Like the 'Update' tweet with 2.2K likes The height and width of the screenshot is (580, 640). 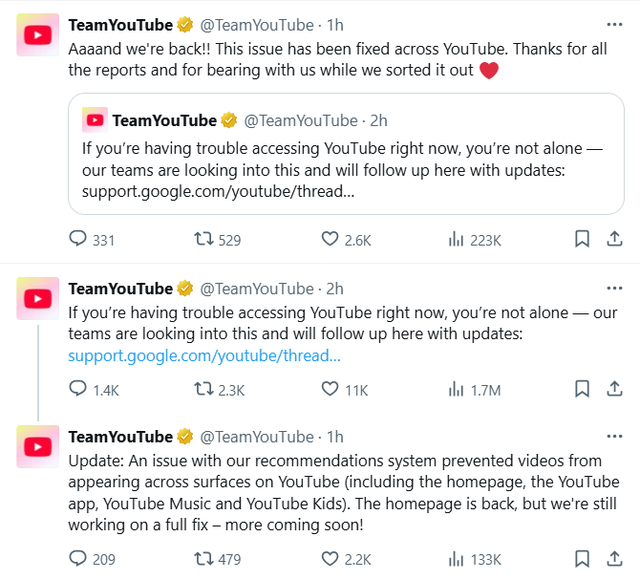330,559
